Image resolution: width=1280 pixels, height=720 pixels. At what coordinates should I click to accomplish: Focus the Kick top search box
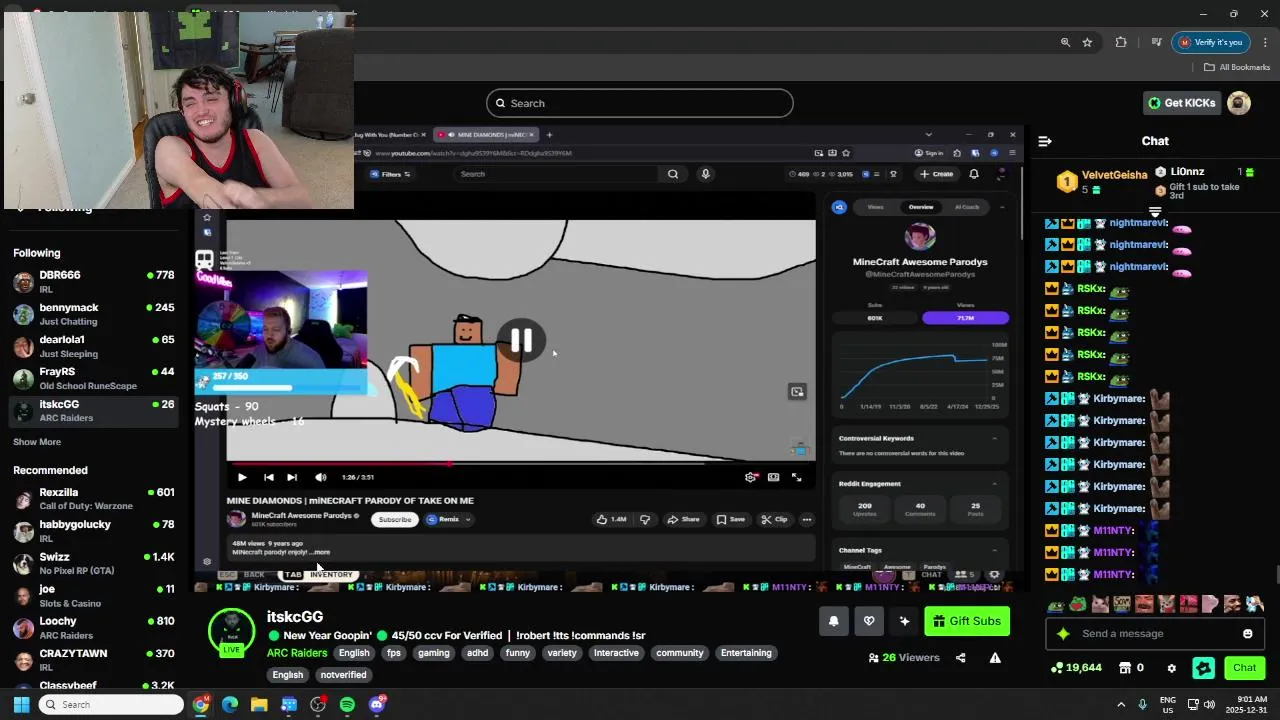[640, 103]
